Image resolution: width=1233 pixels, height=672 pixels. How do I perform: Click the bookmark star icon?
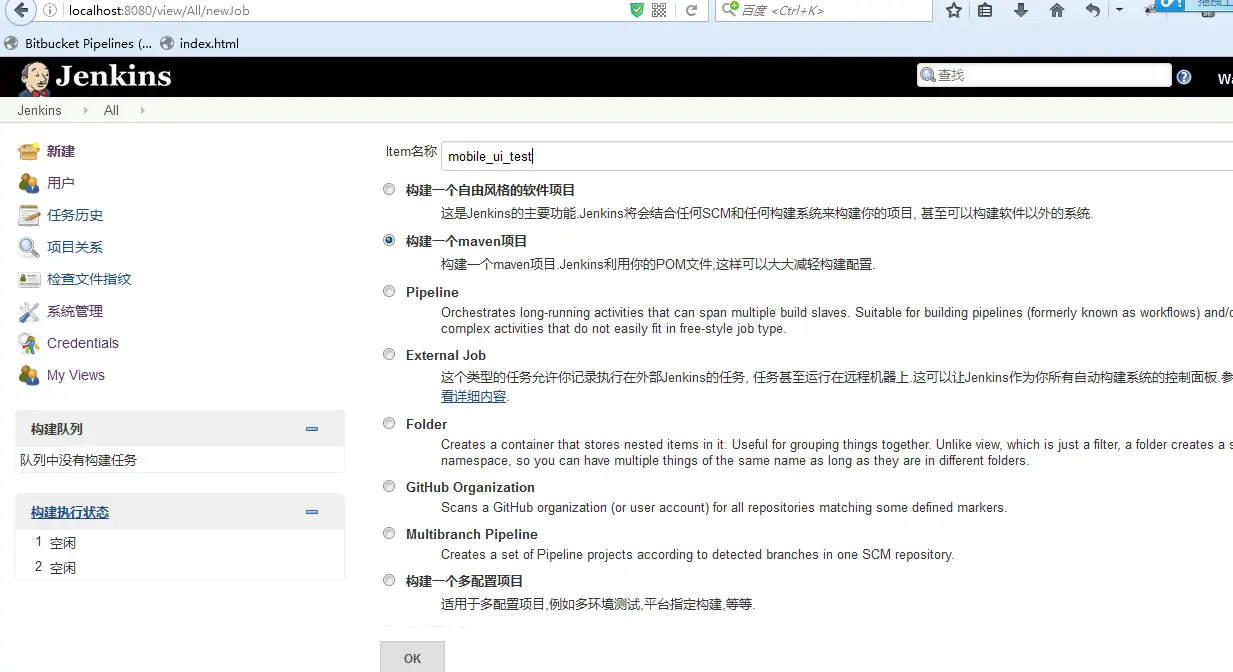pos(954,10)
